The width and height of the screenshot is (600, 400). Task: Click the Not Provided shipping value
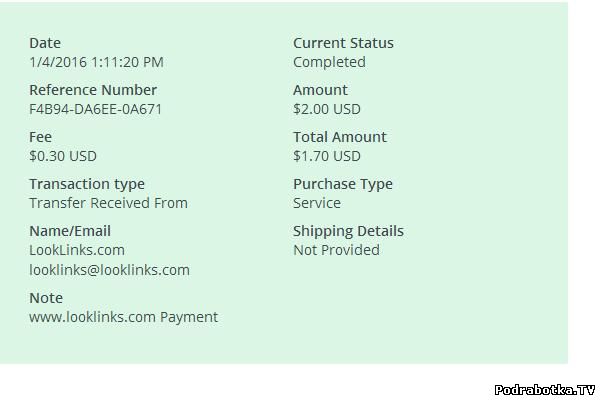coord(336,250)
